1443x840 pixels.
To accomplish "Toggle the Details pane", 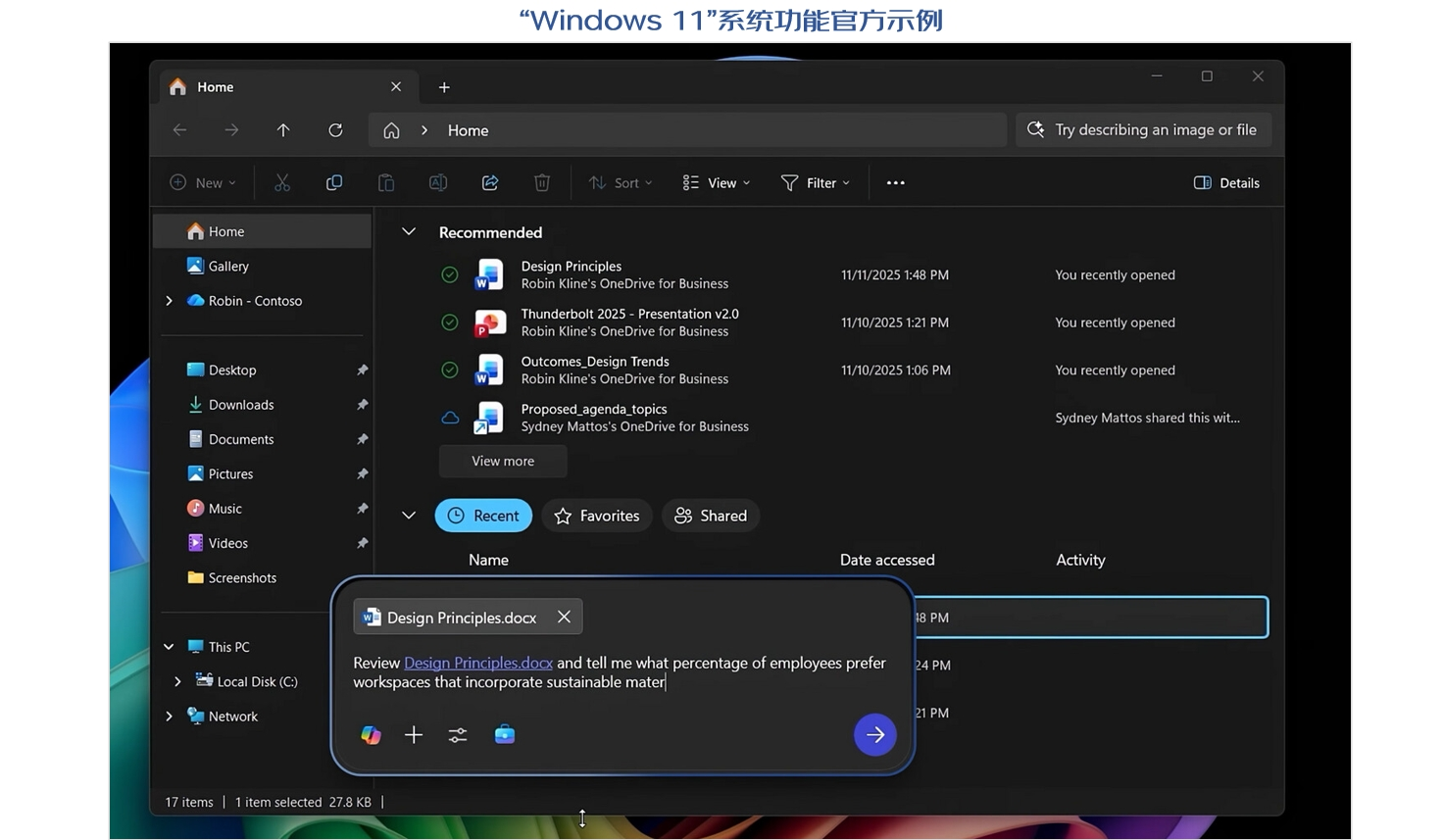I will pyautogui.click(x=1226, y=182).
